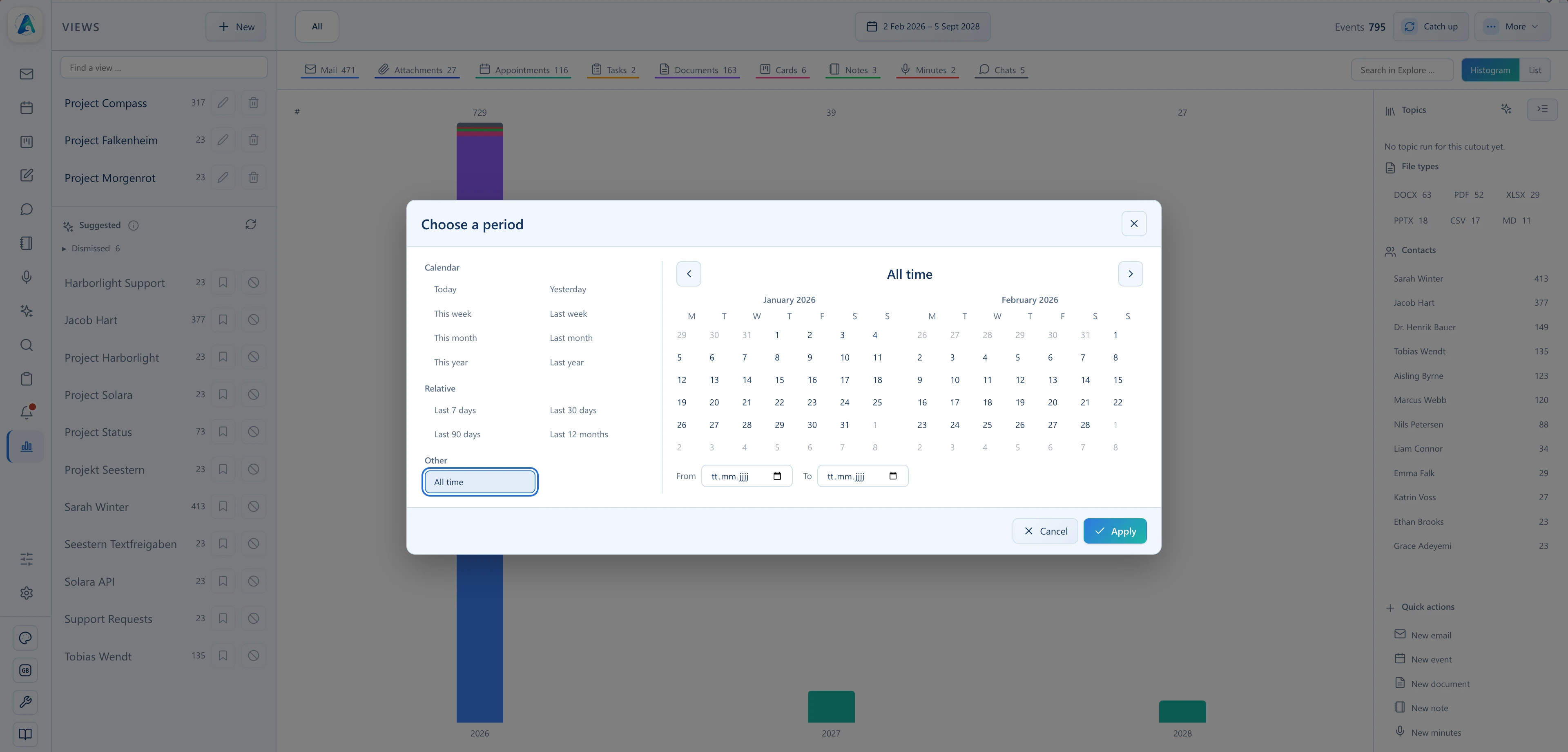The height and width of the screenshot is (752, 1568).
Task: Click the 2026 histogram bar
Action: (480, 638)
